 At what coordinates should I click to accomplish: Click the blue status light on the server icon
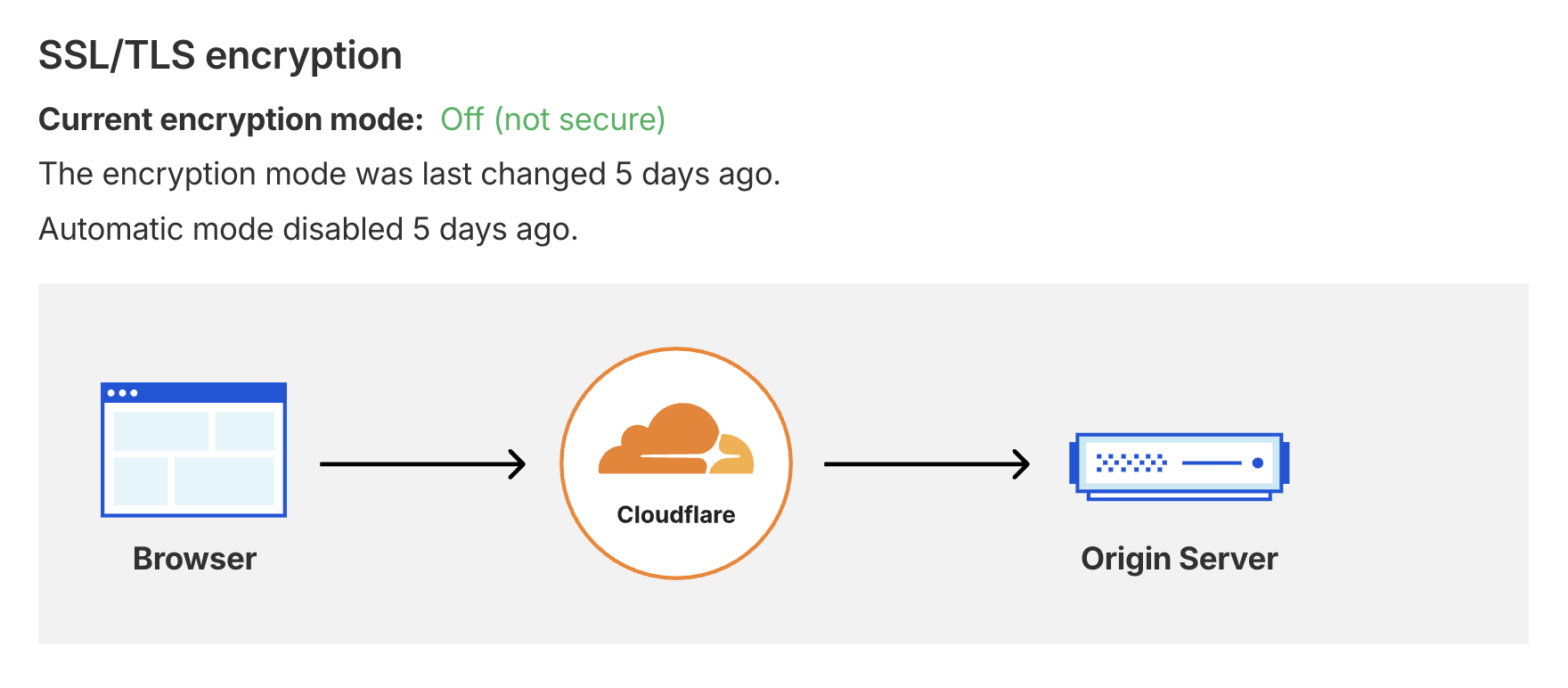1258,463
